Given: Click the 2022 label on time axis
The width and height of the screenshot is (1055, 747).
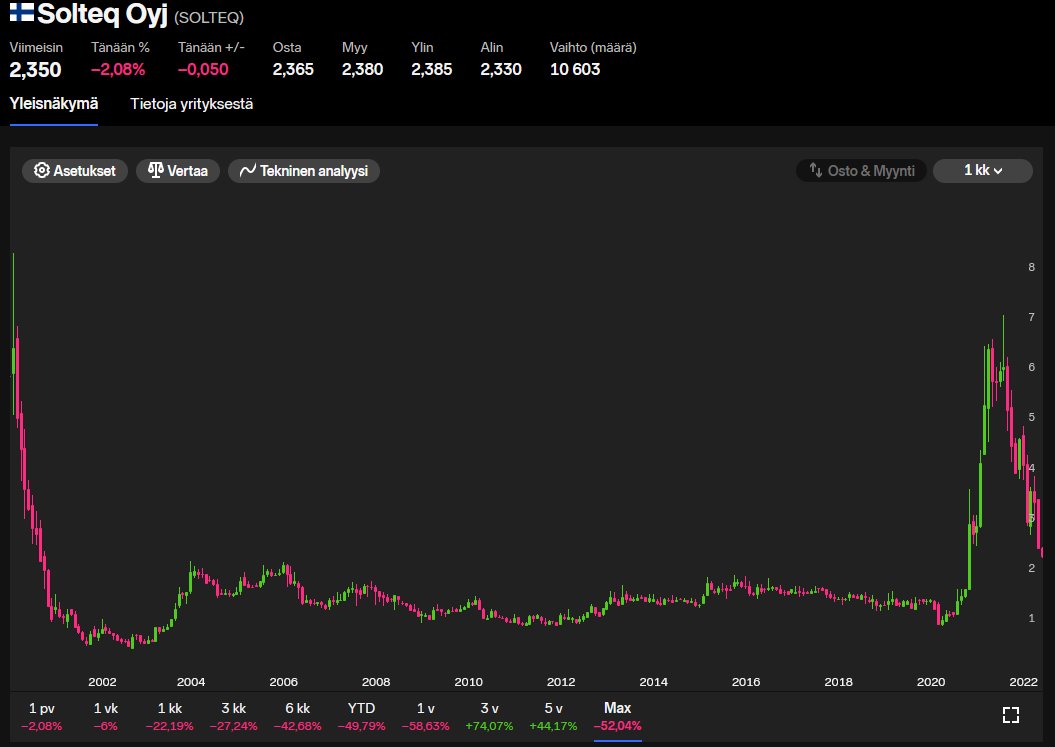Looking at the screenshot, I should (x=1023, y=682).
